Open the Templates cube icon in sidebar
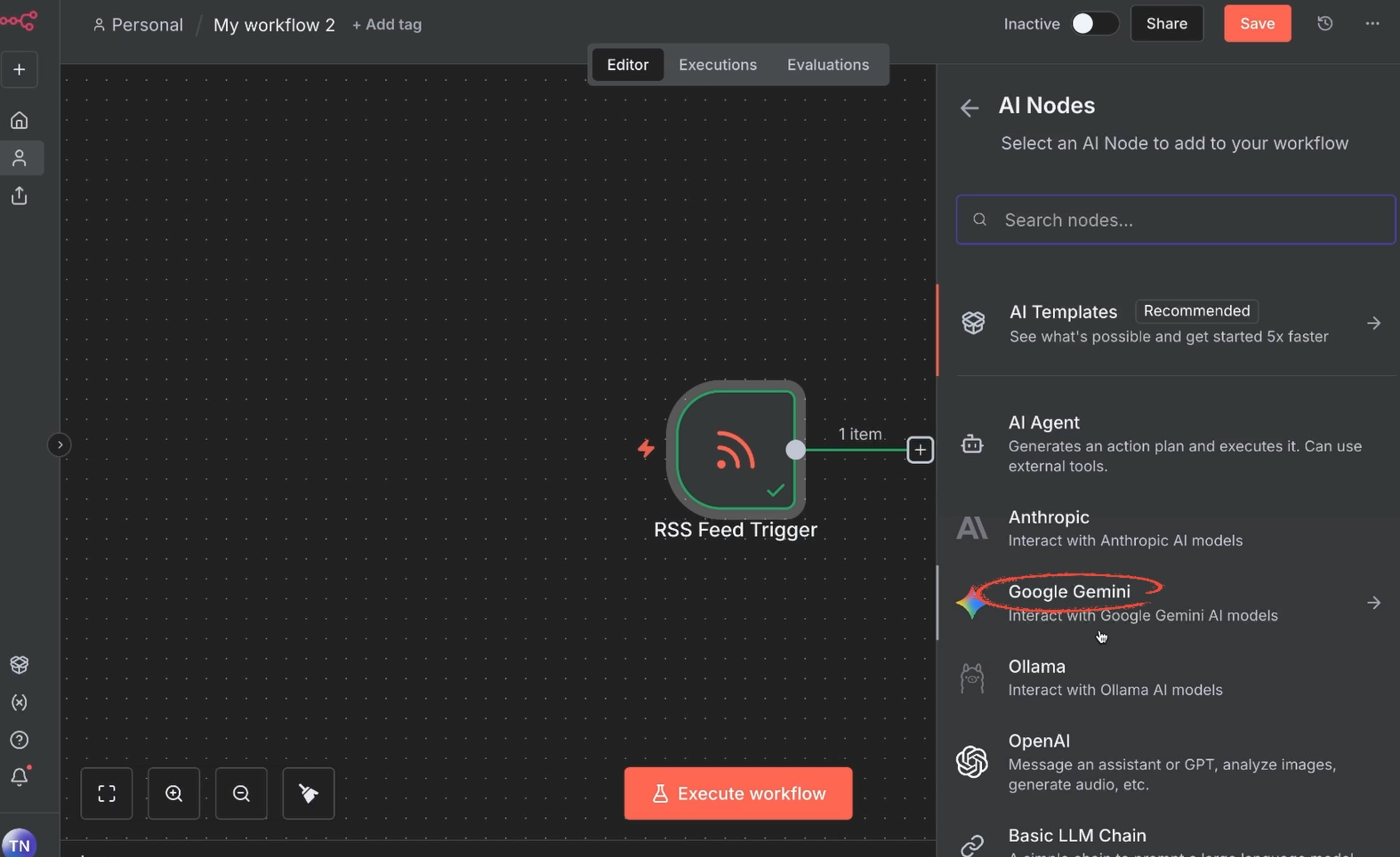Viewport: 1400px width, 857px height. click(x=19, y=665)
